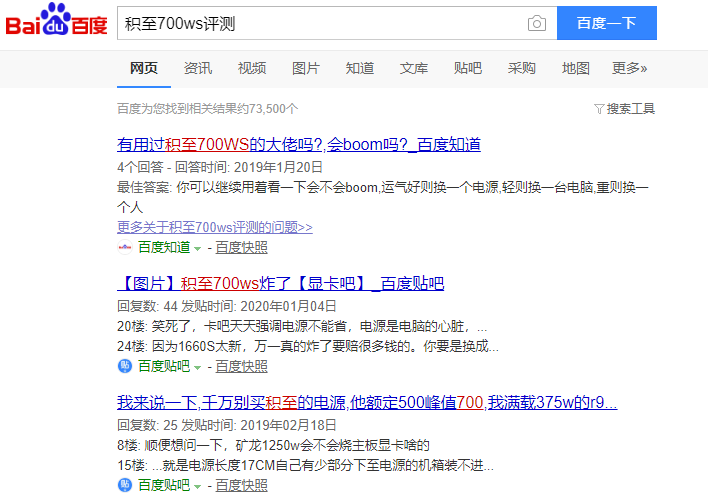Click the search tools filter icon
708x501 pixels.
pos(599,109)
